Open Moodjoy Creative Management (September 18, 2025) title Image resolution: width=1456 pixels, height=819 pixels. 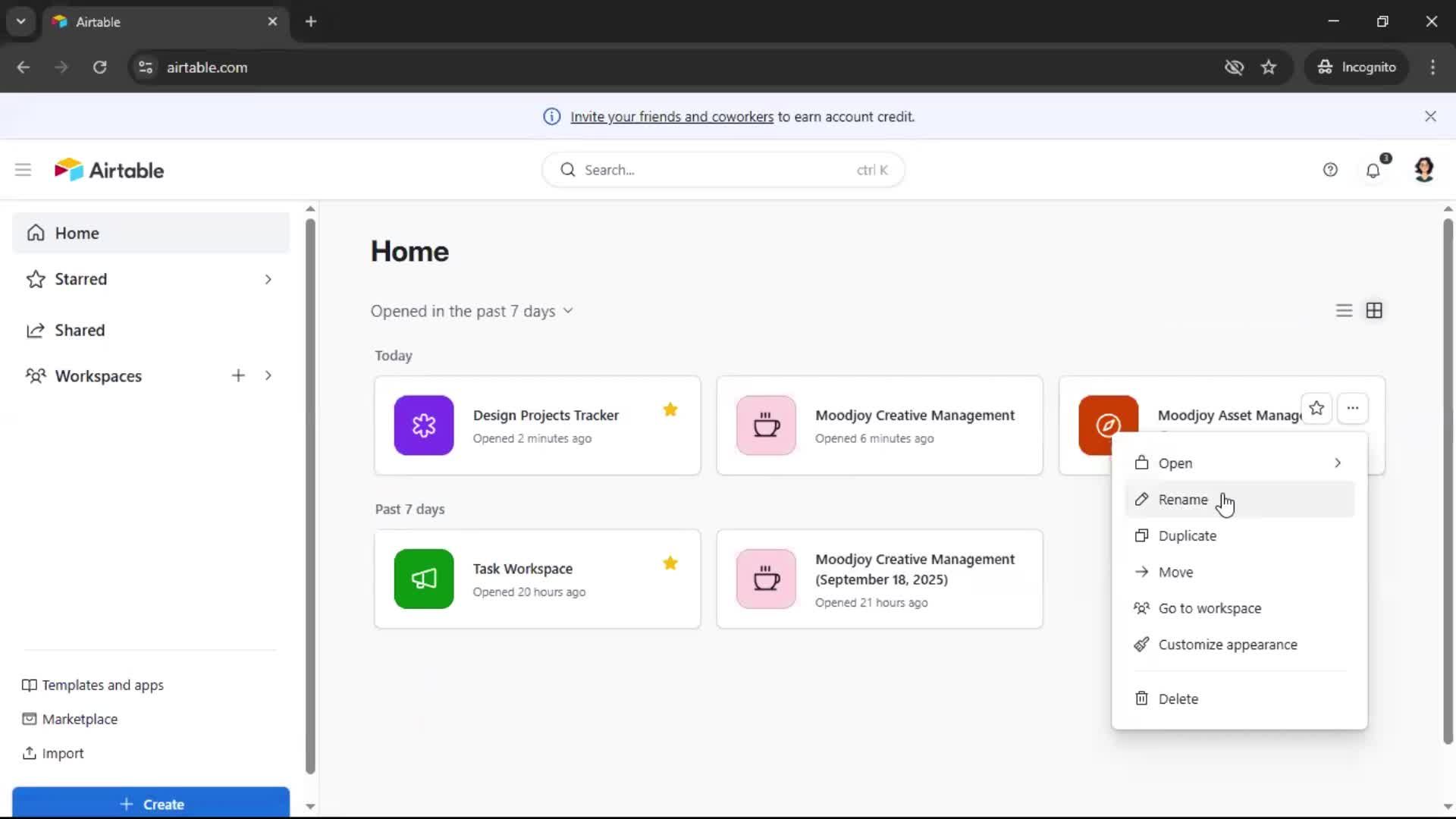tap(915, 570)
